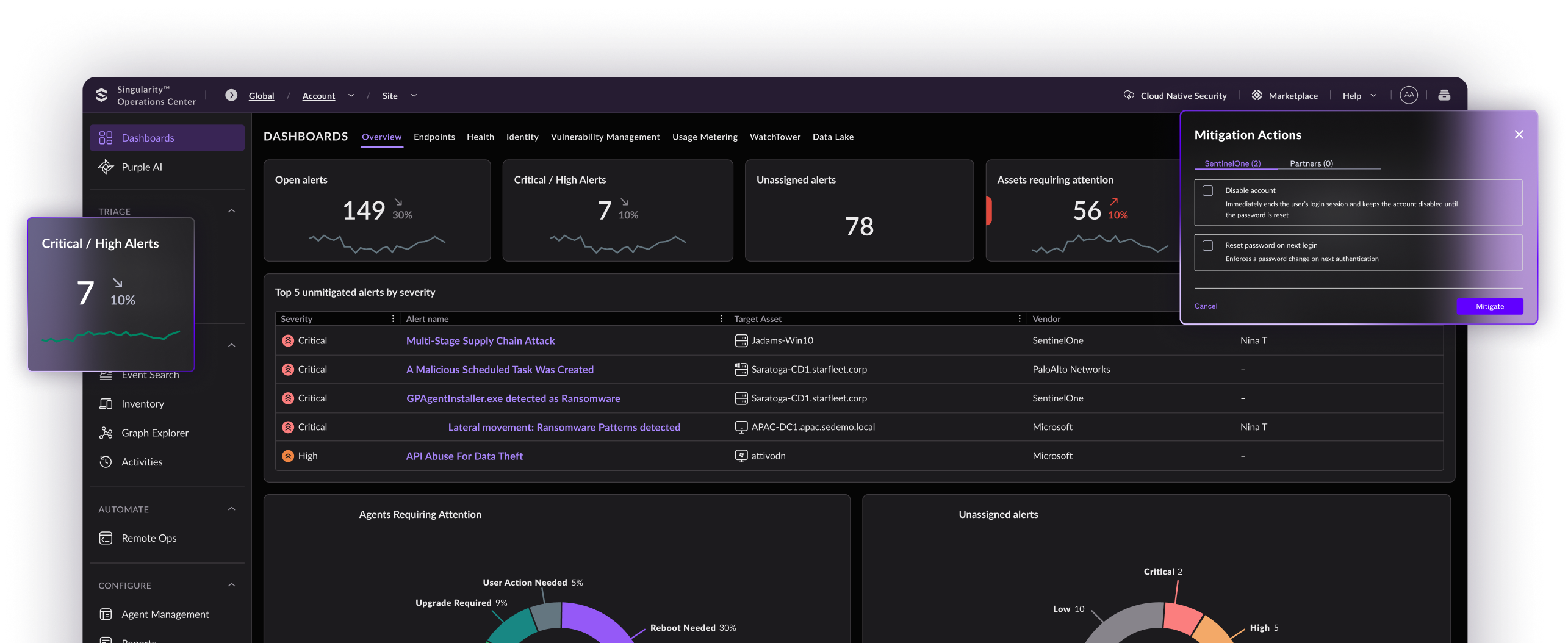1568x643 pixels.
Task: Cancel the Mitigation Actions dialog
Action: click(x=1206, y=306)
